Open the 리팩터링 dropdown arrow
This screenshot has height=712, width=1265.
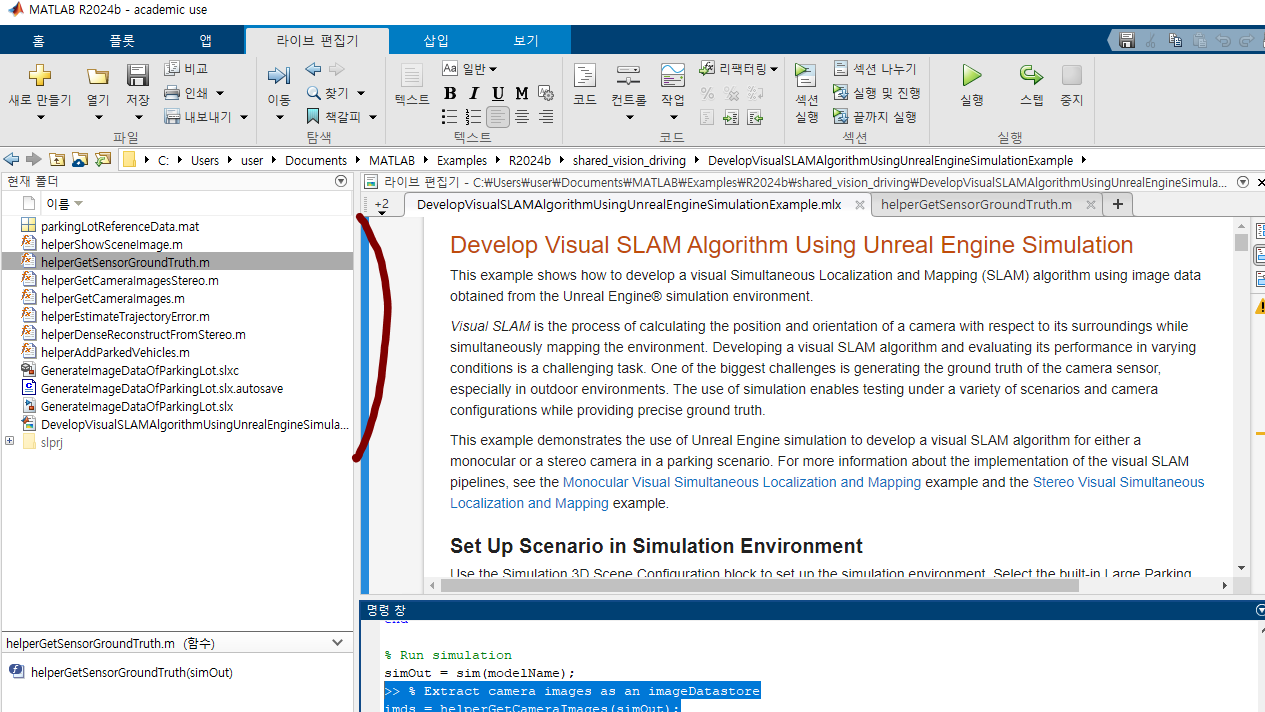pos(774,70)
